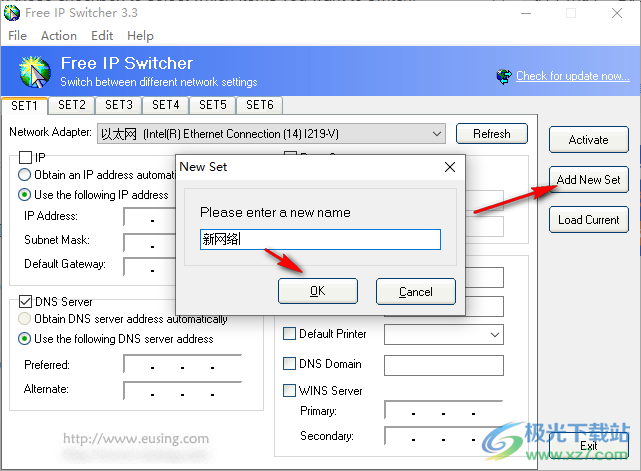Select Use the following IP address
The height and width of the screenshot is (471, 641).
25,195
